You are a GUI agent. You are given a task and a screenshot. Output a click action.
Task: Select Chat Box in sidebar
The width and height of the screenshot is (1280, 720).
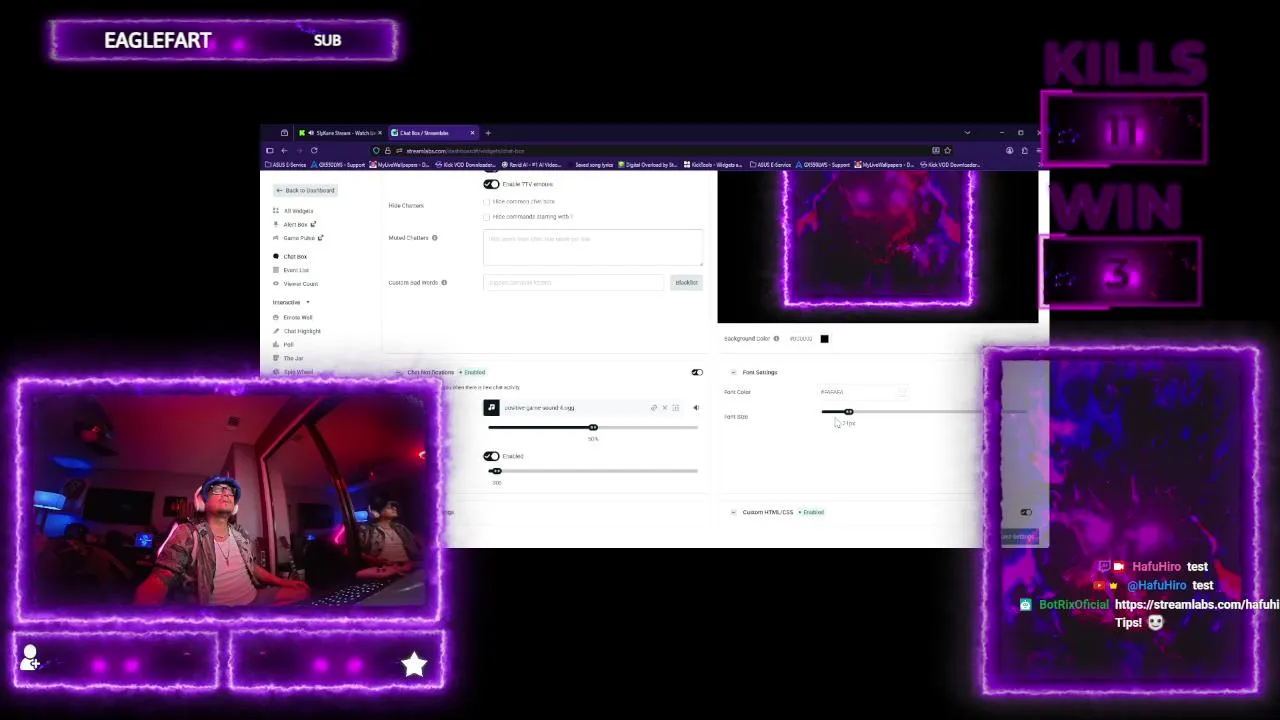pos(294,257)
